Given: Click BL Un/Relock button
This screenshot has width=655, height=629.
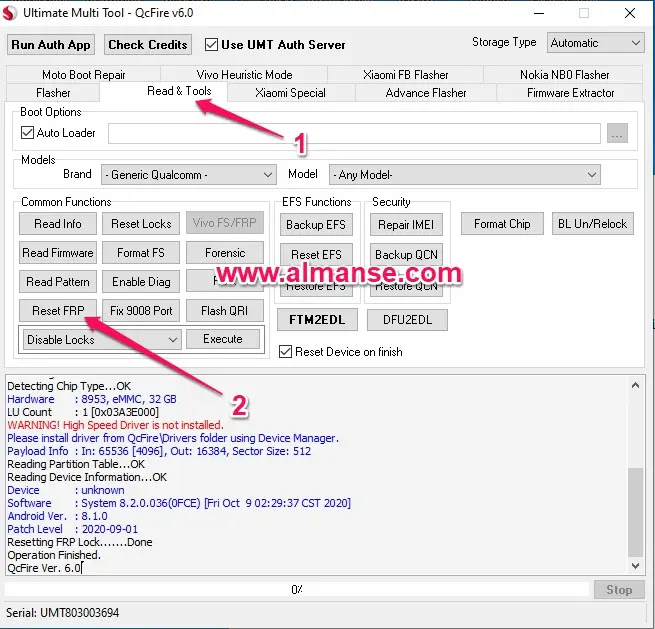Looking at the screenshot, I should (x=593, y=224).
